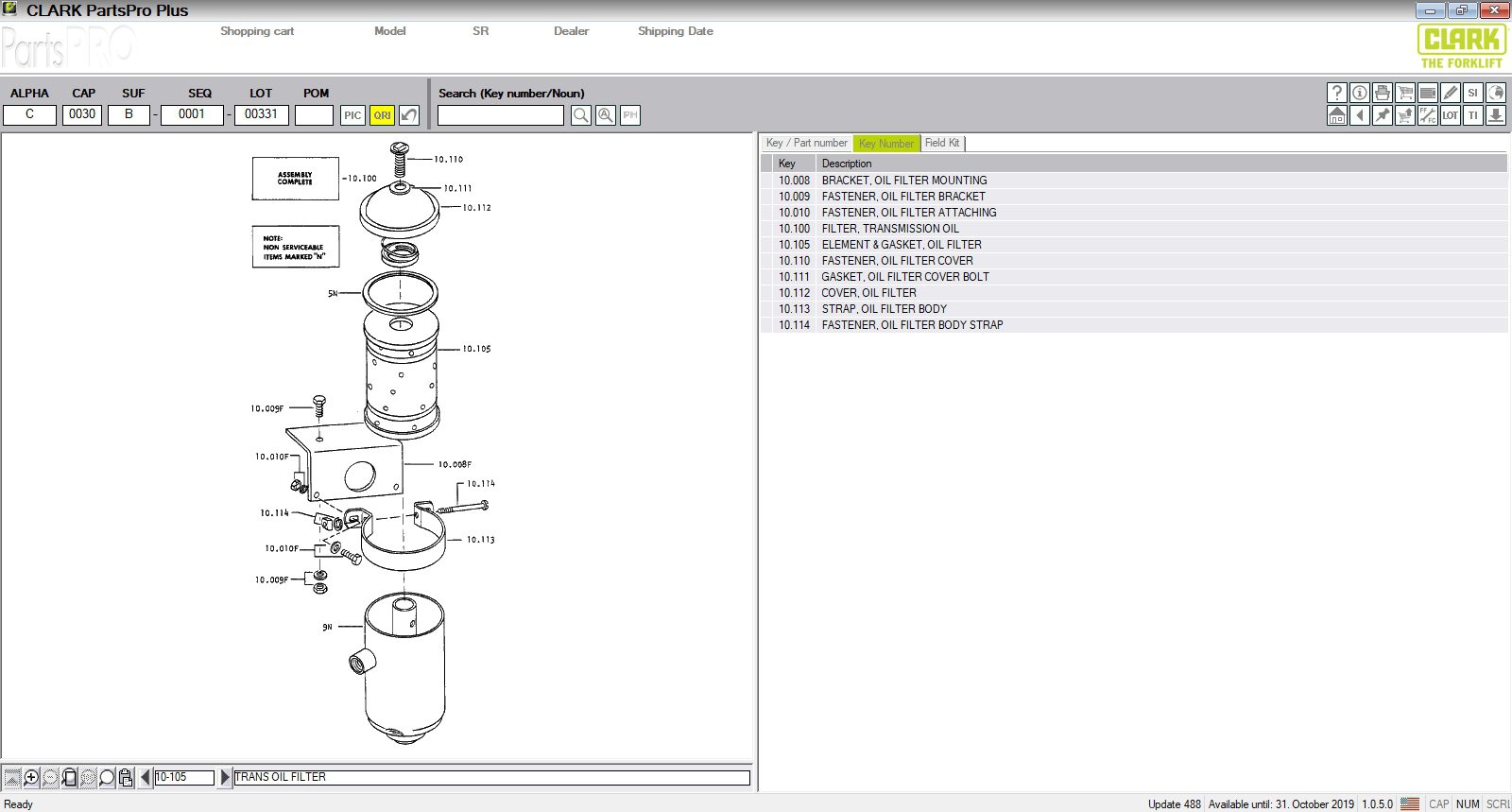Open the Field Kit tab
Viewport: 1512px width, 812px height.
click(x=942, y=143)
